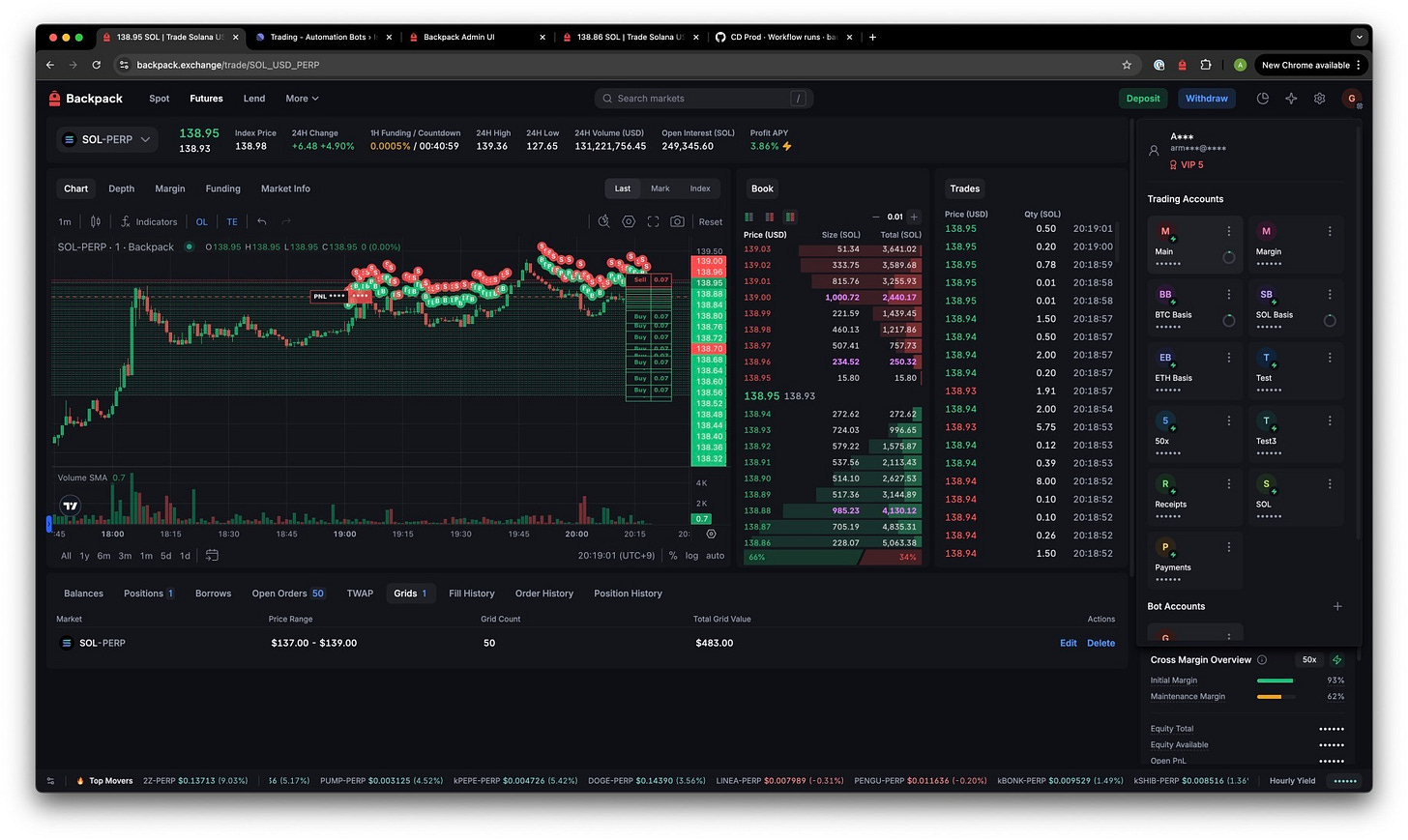Open the sparkle rewards icon in header
Viewport: 1408px width, 840px height.
coord(1291,98)
